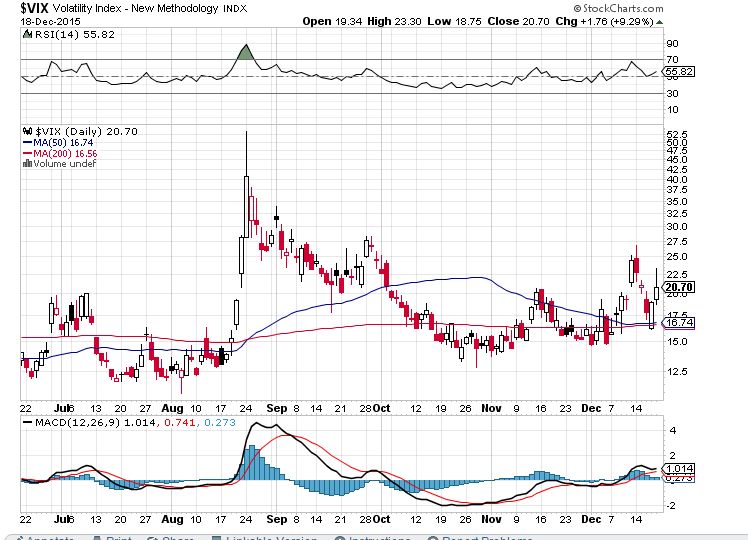This screenshot has height=540, width=748.
Task: Click the Nov label below the MACD panel
Action: [491, 519]
